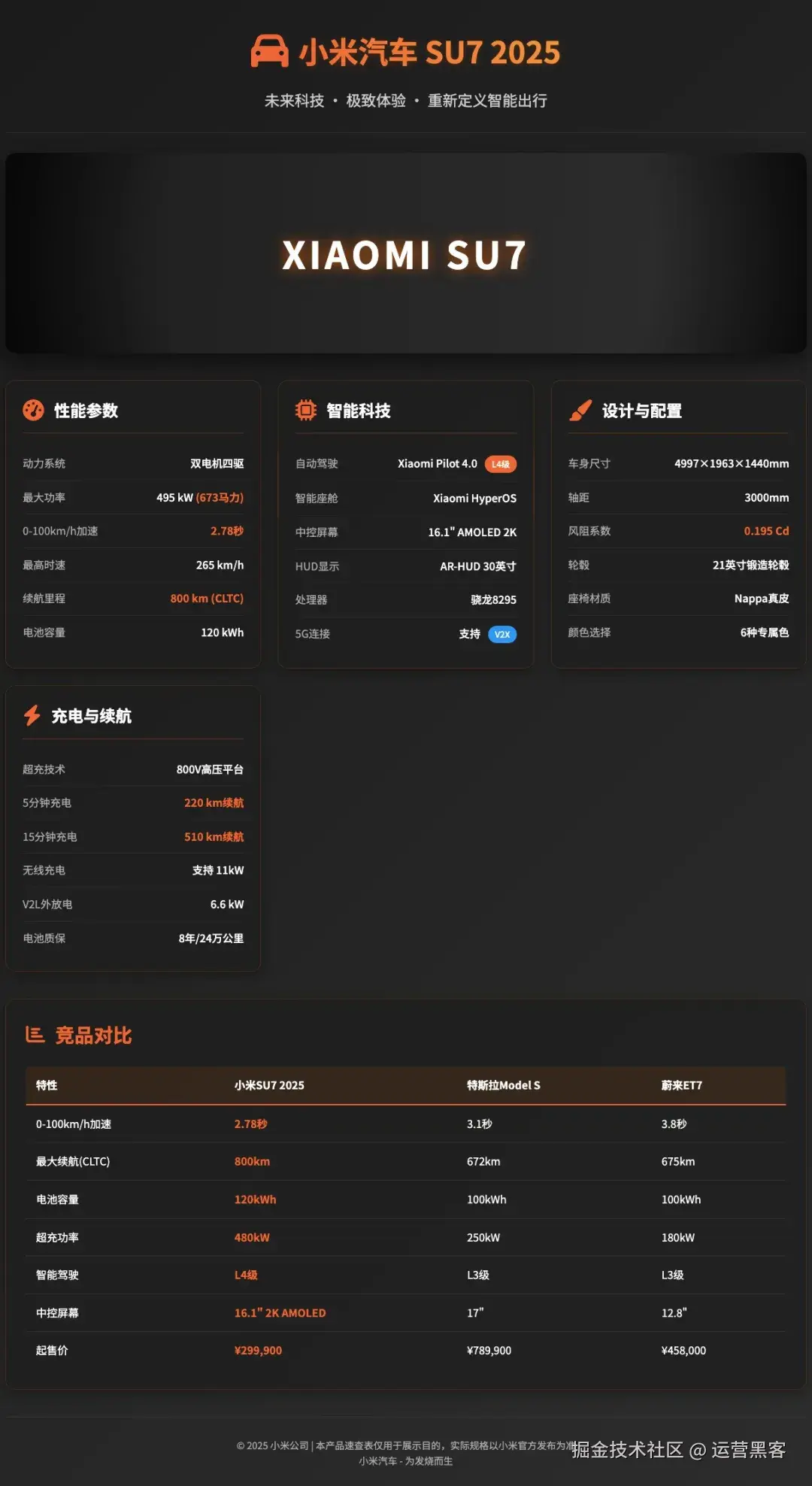Click the 6.6 kW V2L value
This screenshot has height=1486, width=812.
[x=227, y=904]
